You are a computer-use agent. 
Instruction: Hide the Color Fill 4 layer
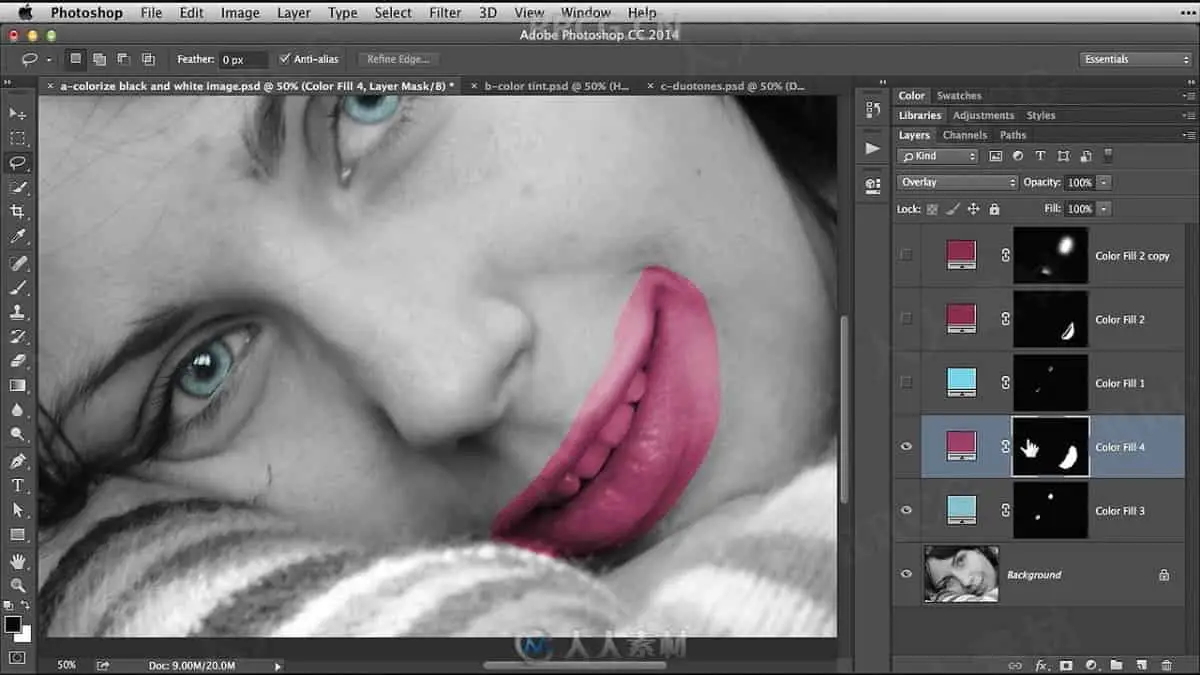tap(907, 447)
